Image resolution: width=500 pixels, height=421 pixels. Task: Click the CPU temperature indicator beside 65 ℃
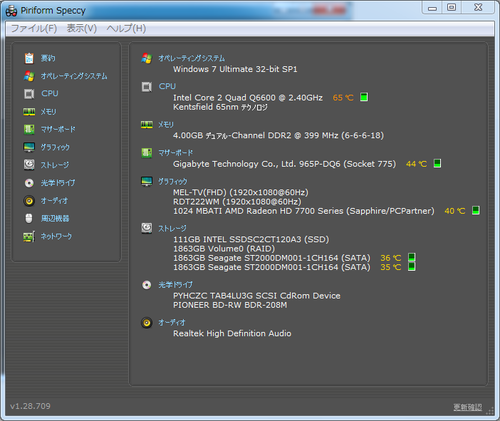point(364,97)
